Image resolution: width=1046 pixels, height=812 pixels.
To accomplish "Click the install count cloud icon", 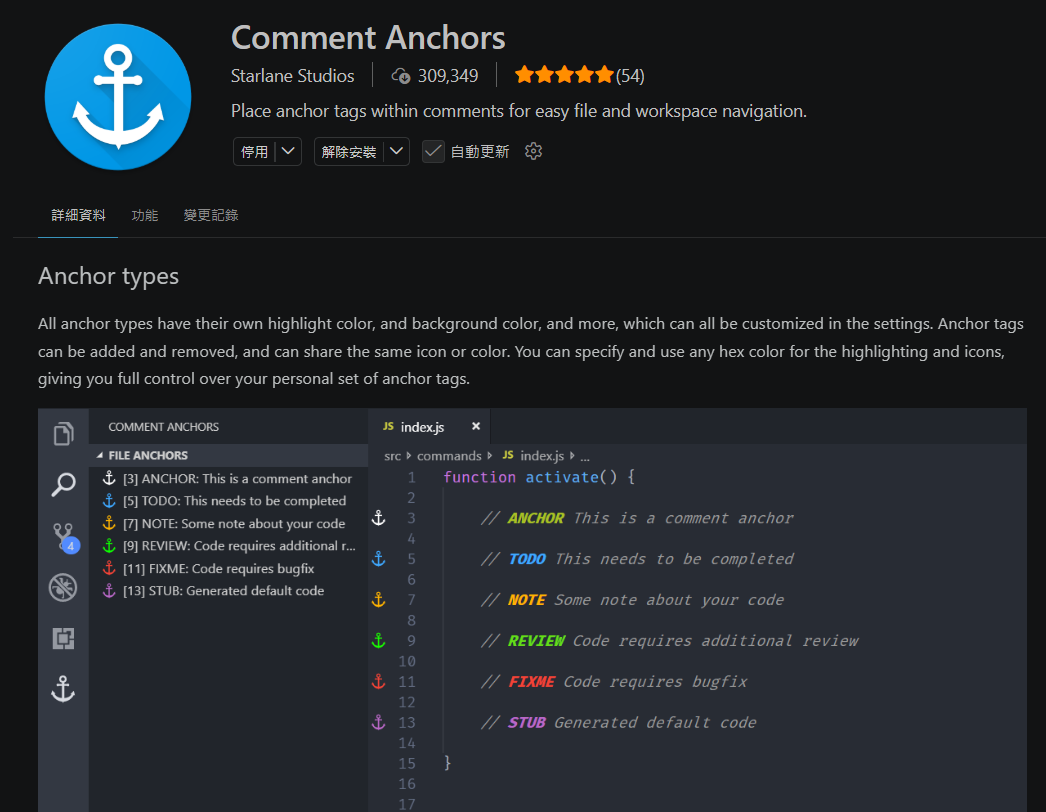I will pyautogui.click(x=400, y=76).
